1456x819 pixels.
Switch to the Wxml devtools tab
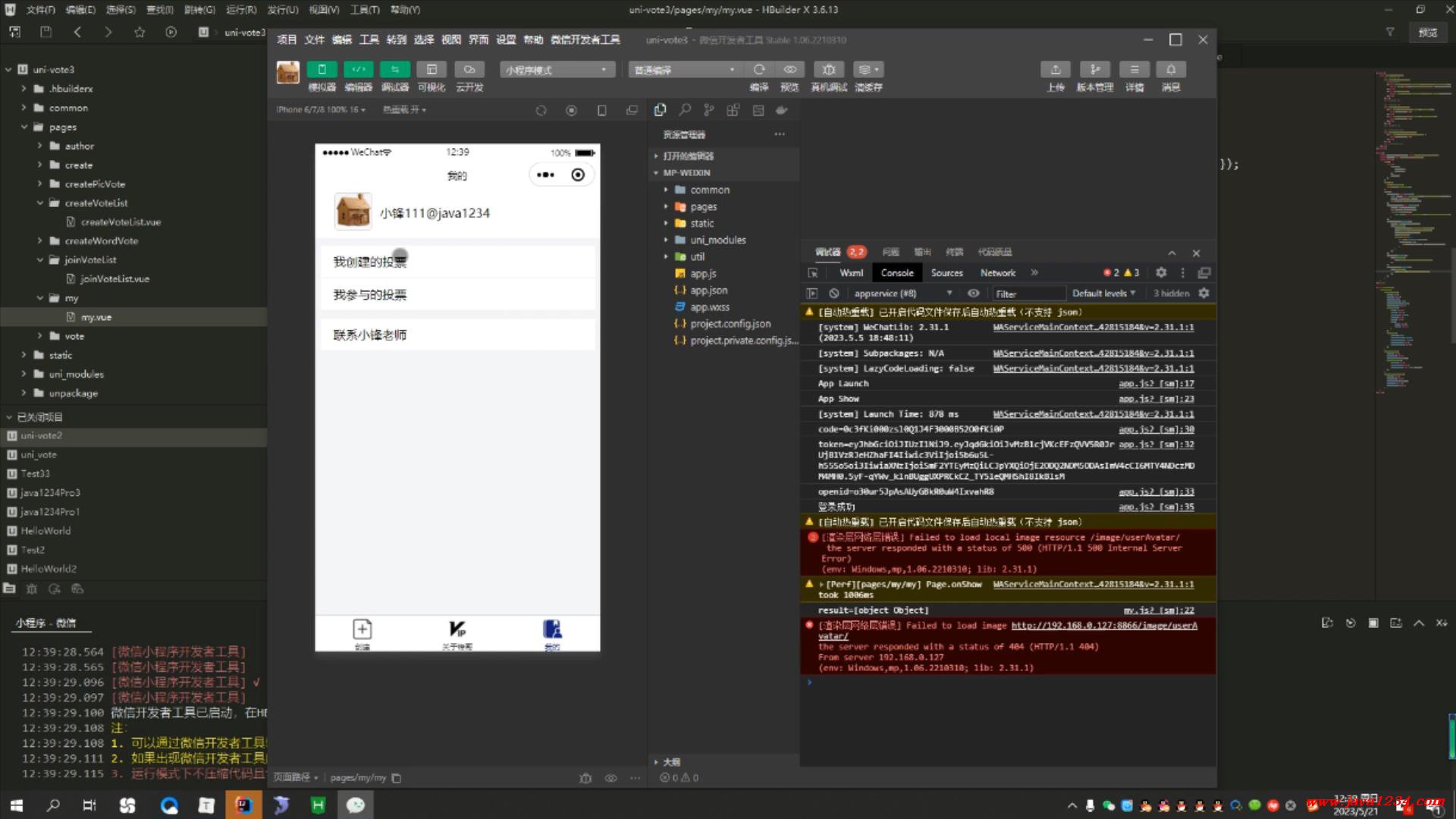[x=851, y=273]
